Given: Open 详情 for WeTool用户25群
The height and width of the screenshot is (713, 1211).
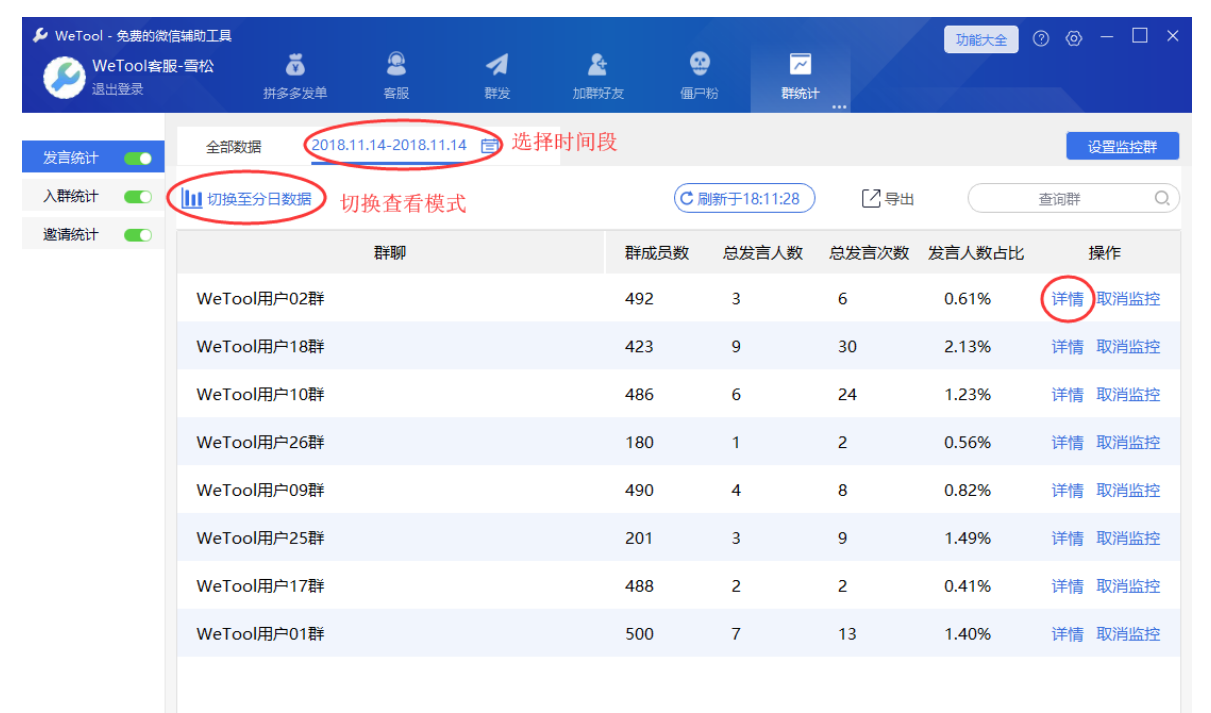Looking at the screenshot, I should [x=1068, y=538].
